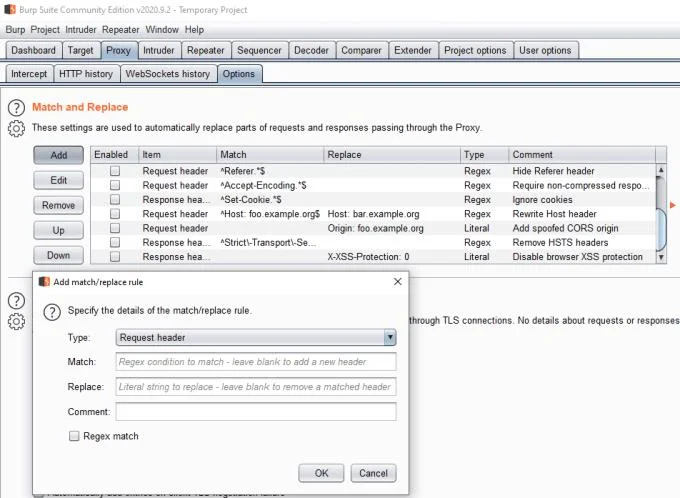Click the orange arrow at table right edge

coord(673,205)
